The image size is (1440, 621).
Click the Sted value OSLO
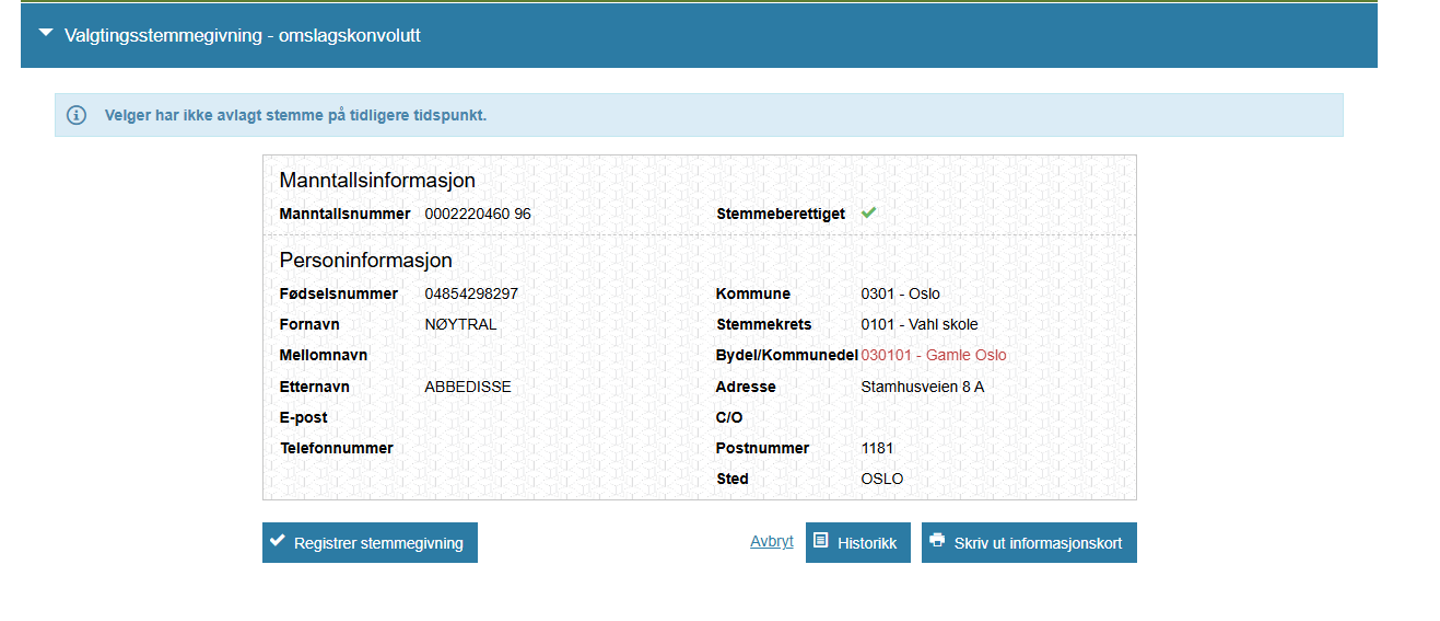coord(881,478)
